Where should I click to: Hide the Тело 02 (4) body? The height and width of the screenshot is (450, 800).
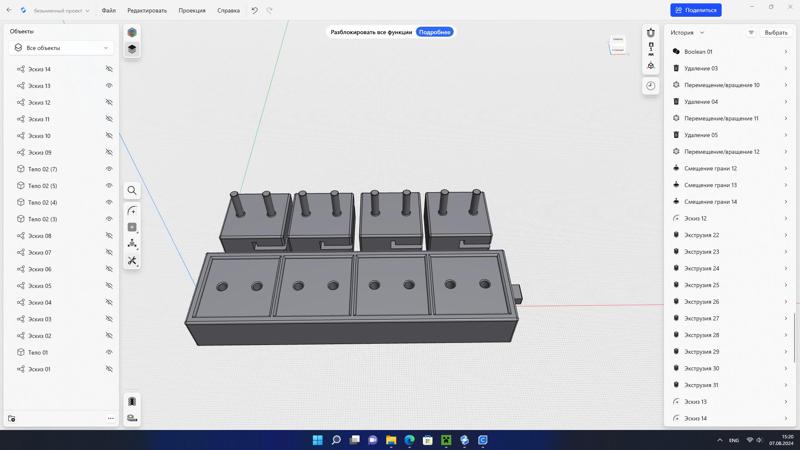109,203
